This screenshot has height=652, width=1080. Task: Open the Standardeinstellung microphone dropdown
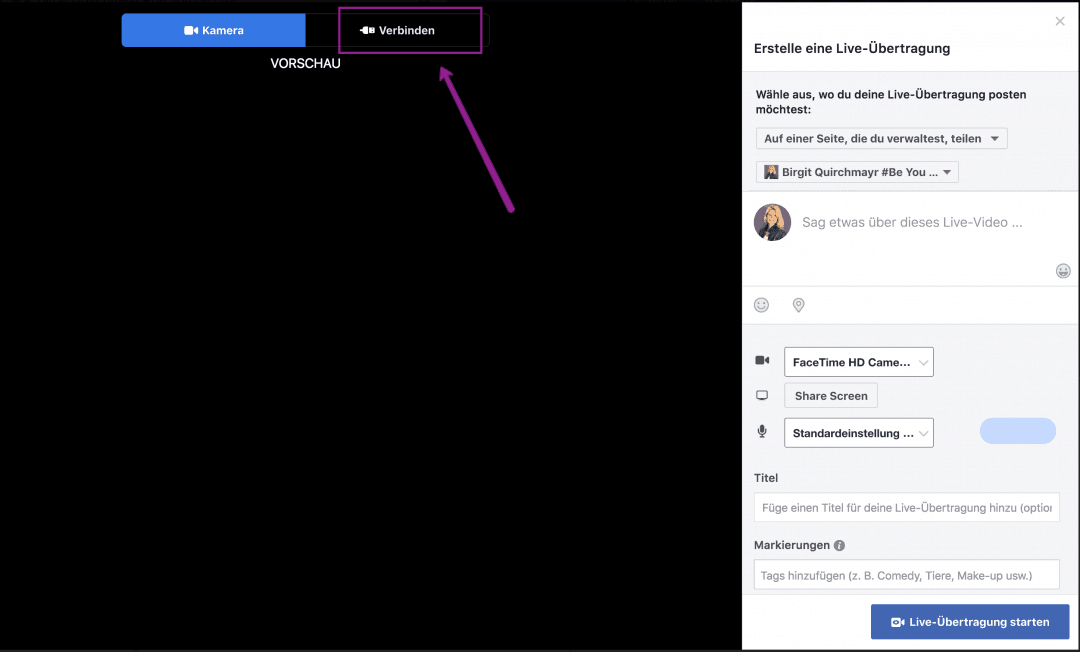pyautogui.click(x=858, y=432)
